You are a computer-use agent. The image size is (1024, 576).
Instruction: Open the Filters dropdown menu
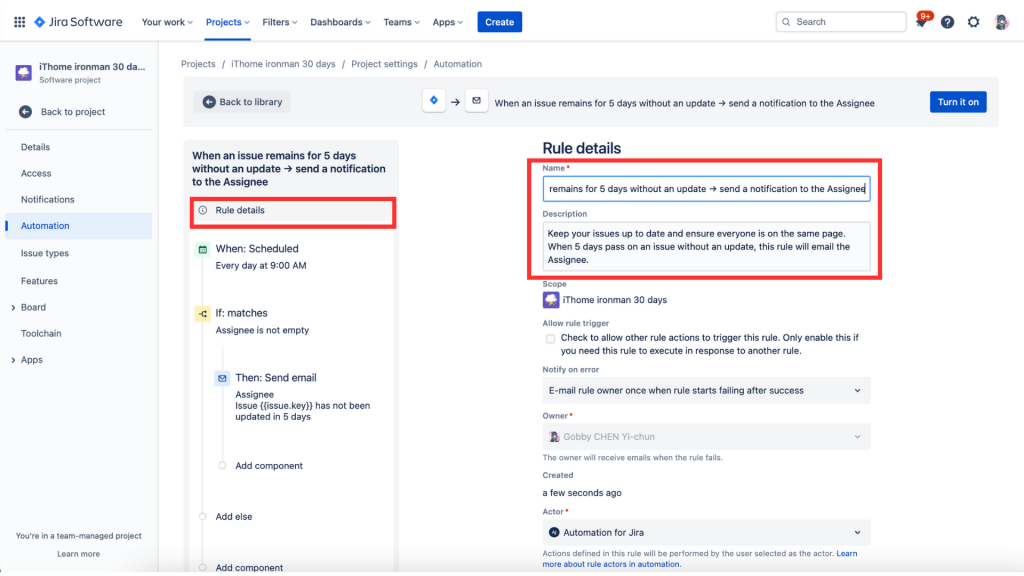point(280,22)
